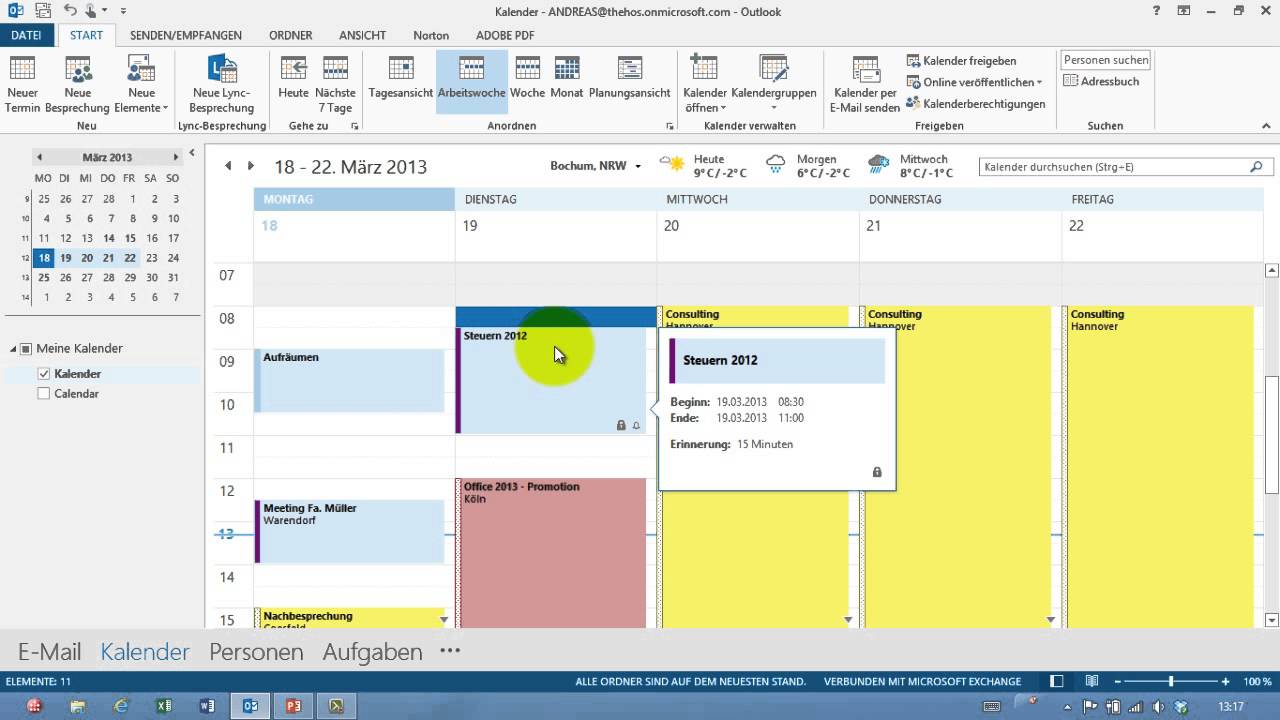Toggle the Meine Kalender group checkbox
The image size is (1280, 720).
pyautogui.click(x=26, y=349)
